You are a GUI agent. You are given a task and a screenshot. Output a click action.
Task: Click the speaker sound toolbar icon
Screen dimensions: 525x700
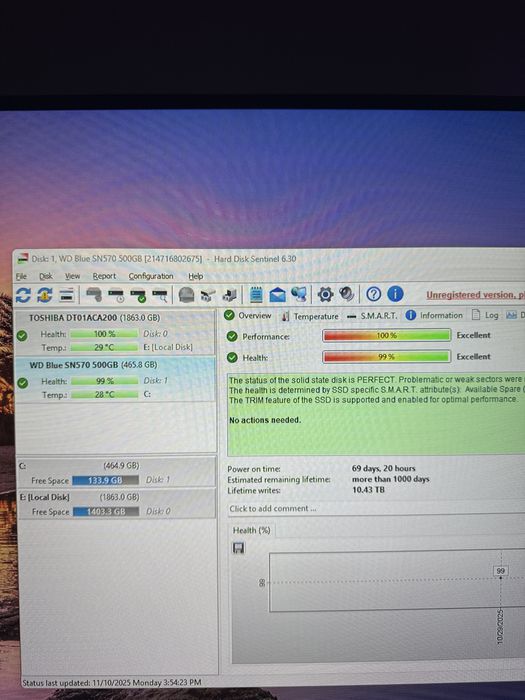pos(346,294)
